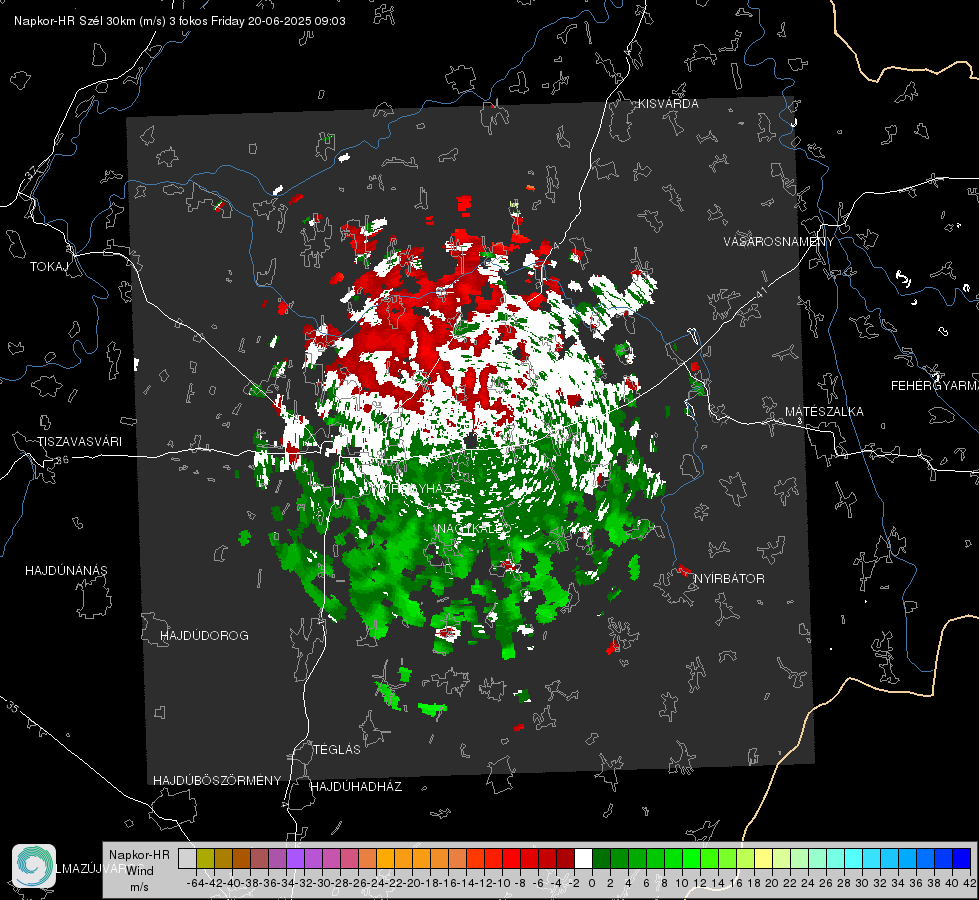Screen dimensions: 979x900
Task: Click the swirl logo icon beside the legend
Action: pos(34,866)
